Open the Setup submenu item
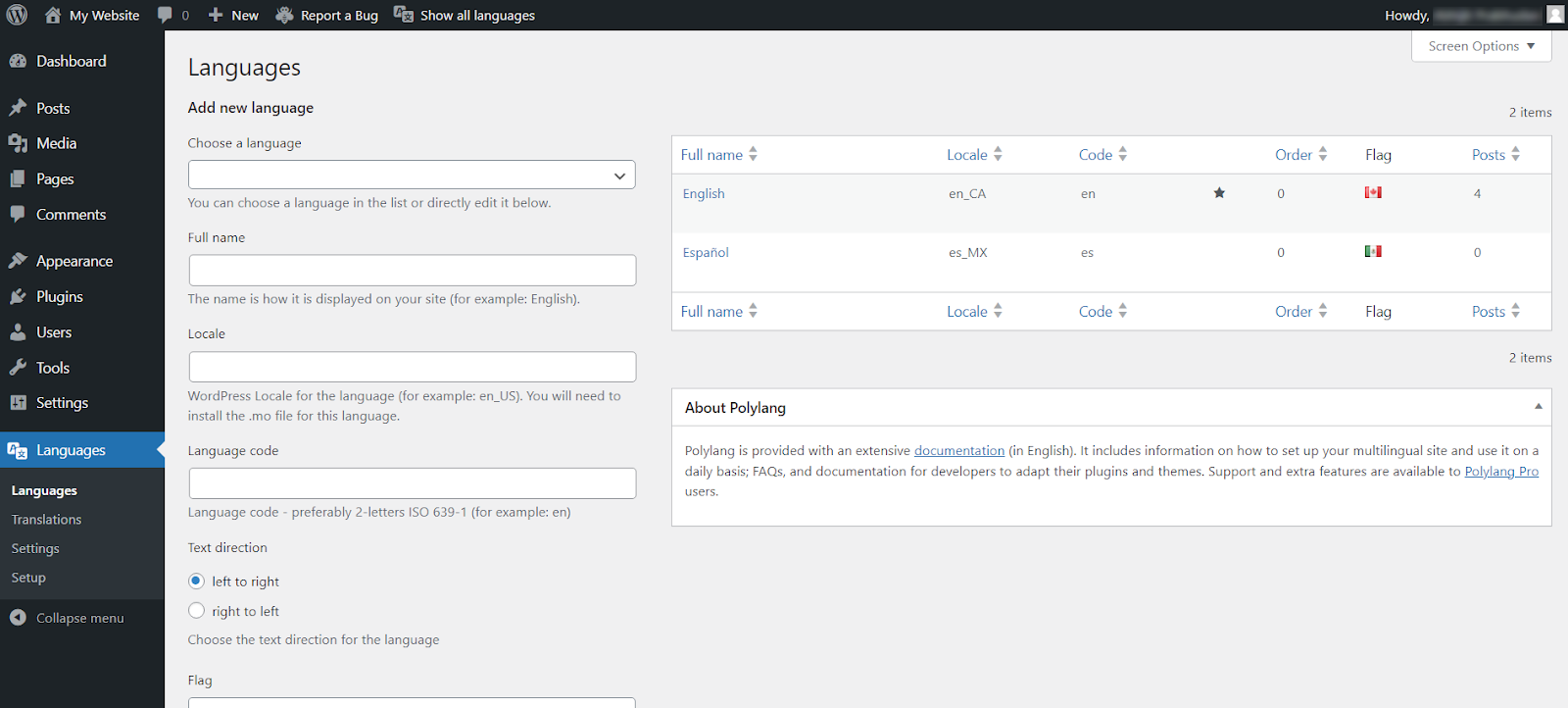1568x708 pixels. (28, 578)
